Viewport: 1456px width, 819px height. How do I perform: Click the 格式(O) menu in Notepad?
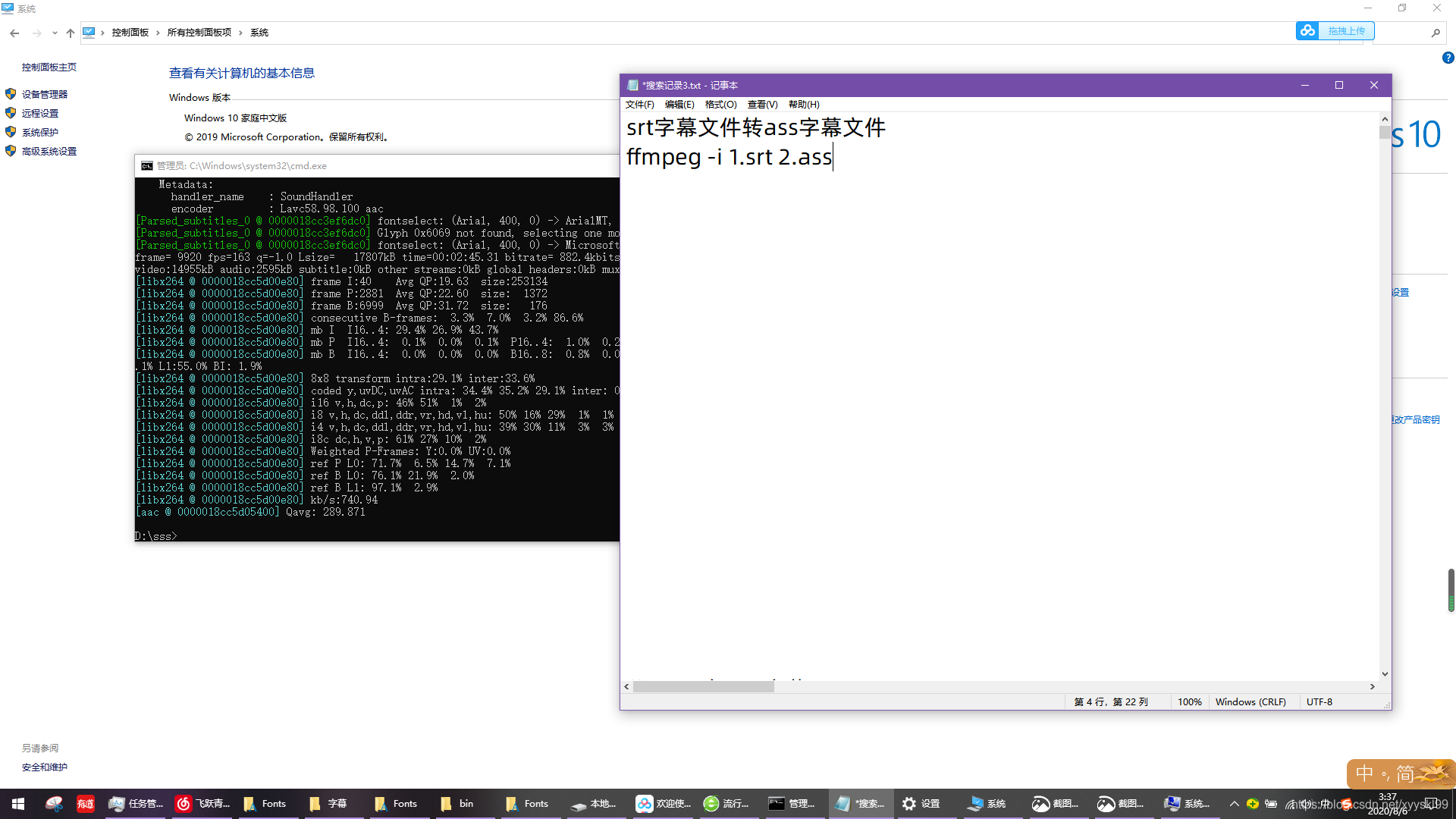[x=719, y=103]
